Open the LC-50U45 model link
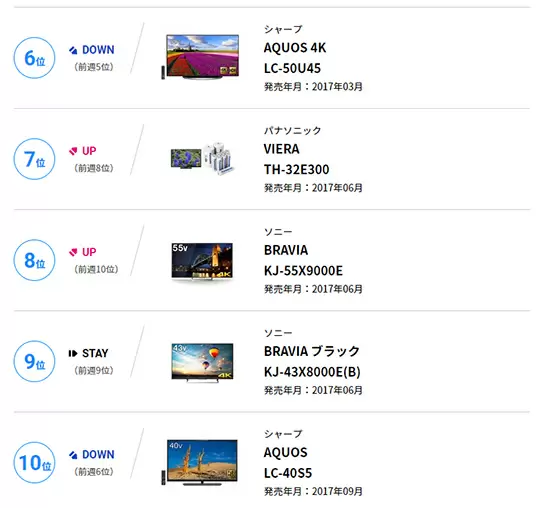Screen dimensions: 550x508 pos(292,68)
